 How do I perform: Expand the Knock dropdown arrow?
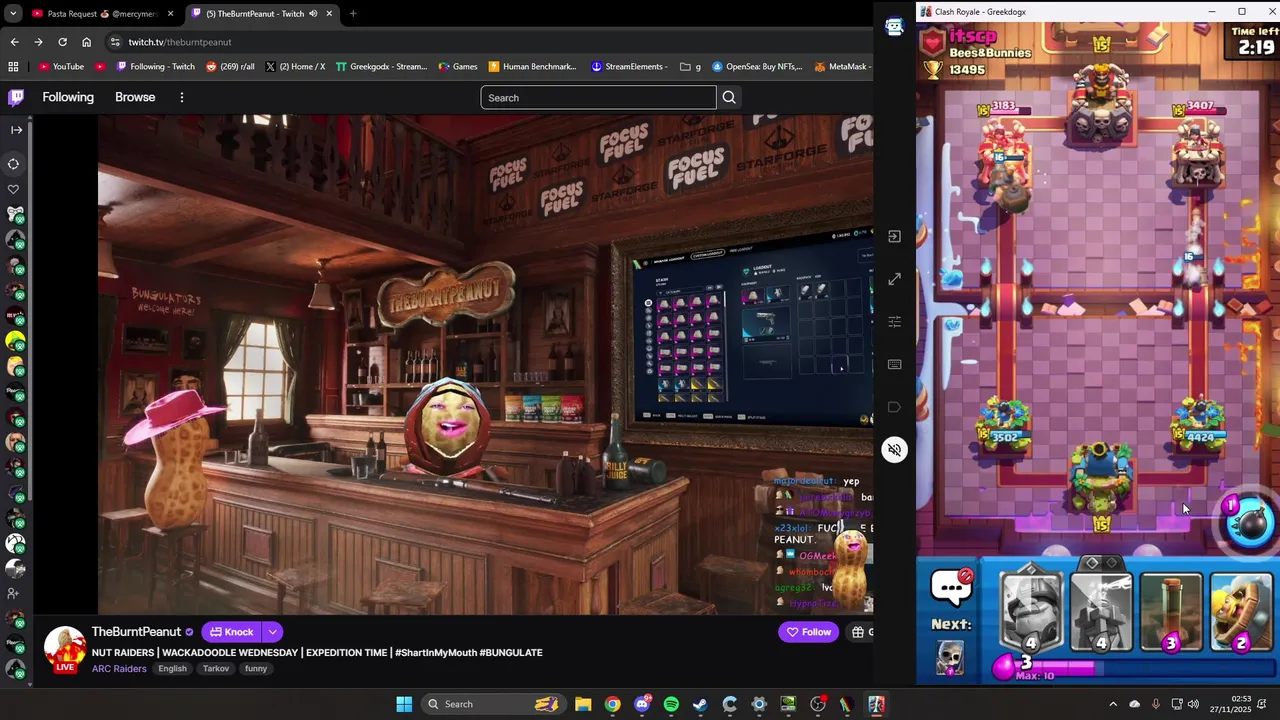click(272, 632)
